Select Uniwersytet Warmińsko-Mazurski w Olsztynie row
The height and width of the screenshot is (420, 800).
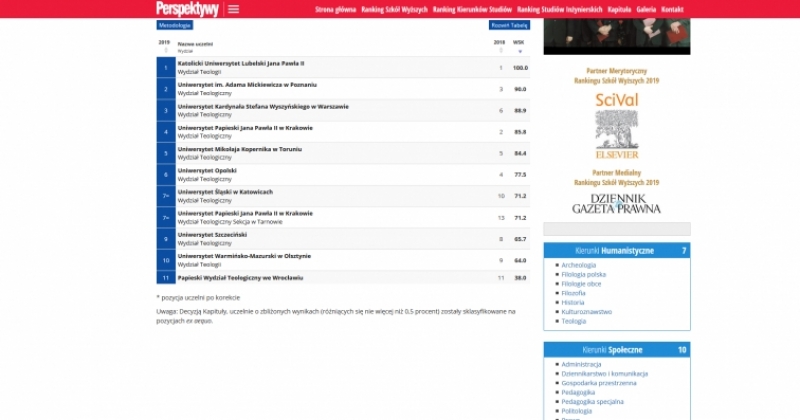pos(343,260)
